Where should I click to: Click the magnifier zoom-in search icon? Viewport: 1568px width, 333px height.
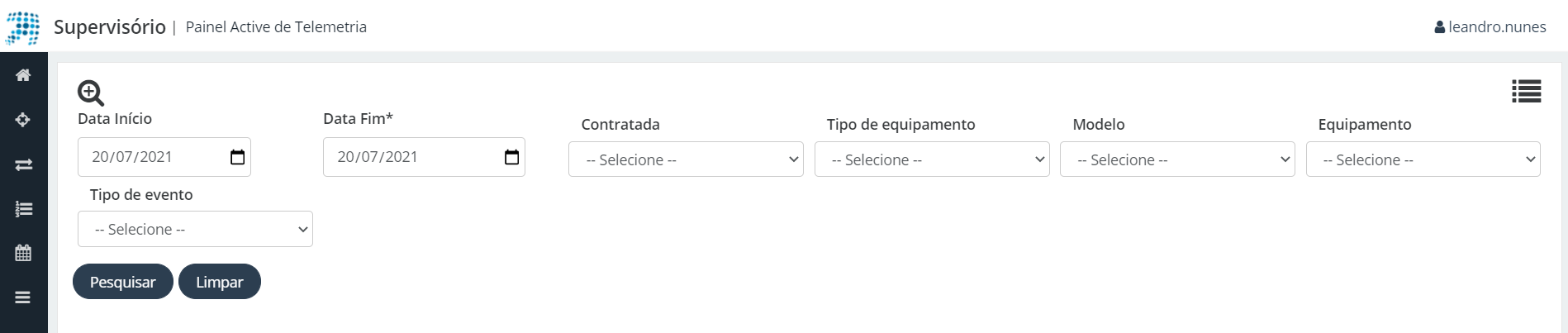(x=91, y=93)
